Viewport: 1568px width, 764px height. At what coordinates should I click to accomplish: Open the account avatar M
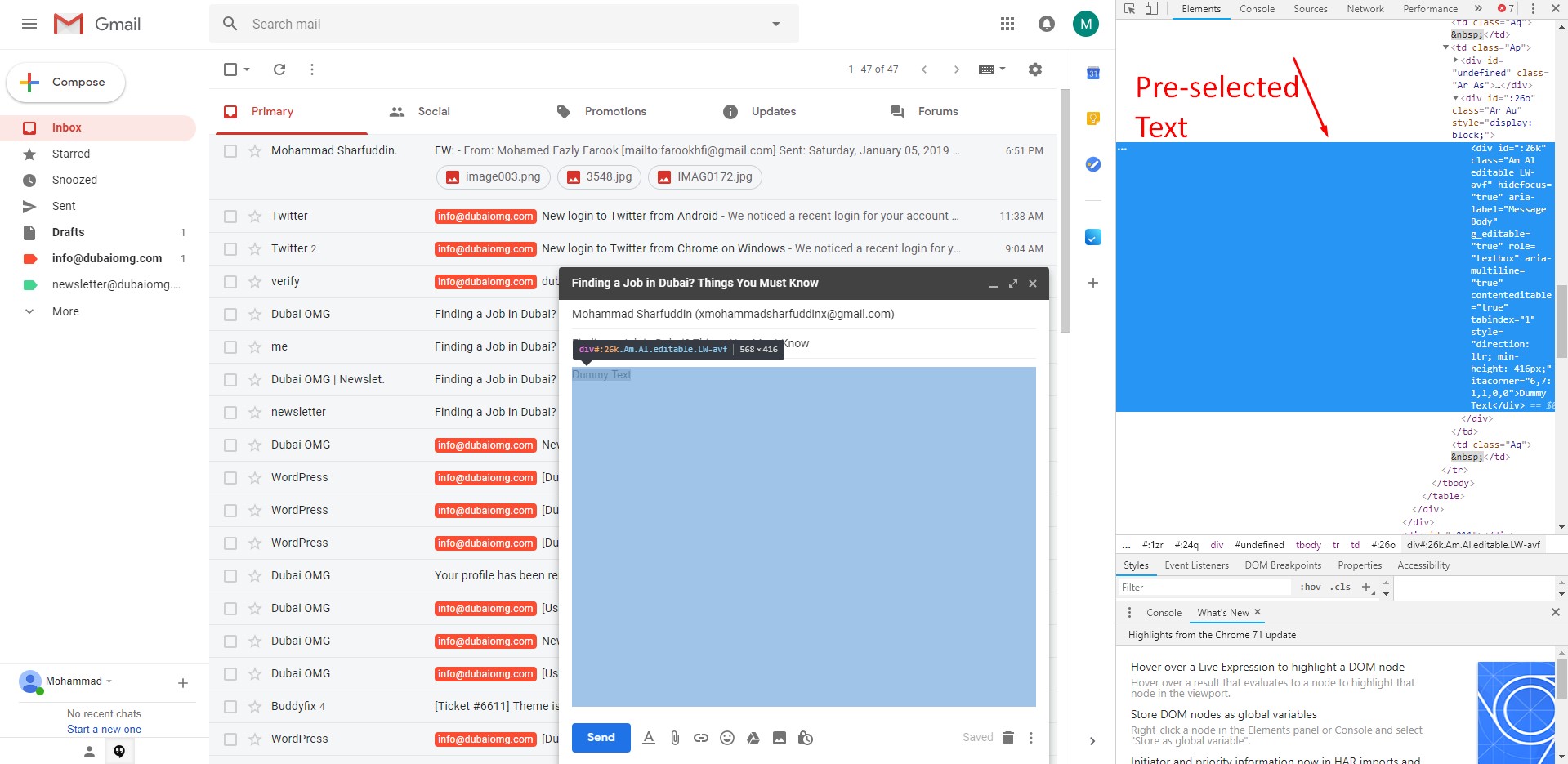click(x=1086, y=24)
